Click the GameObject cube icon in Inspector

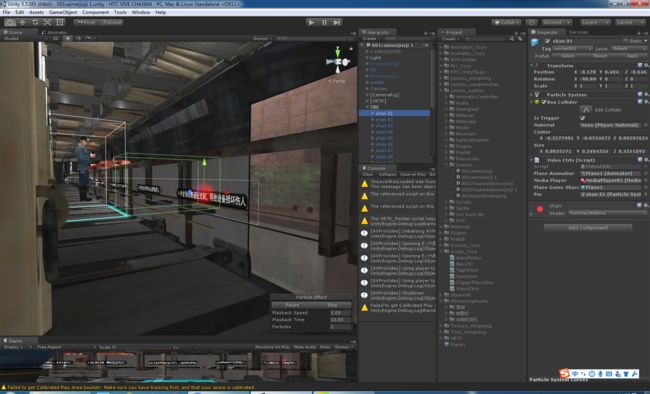pos(535,42)
